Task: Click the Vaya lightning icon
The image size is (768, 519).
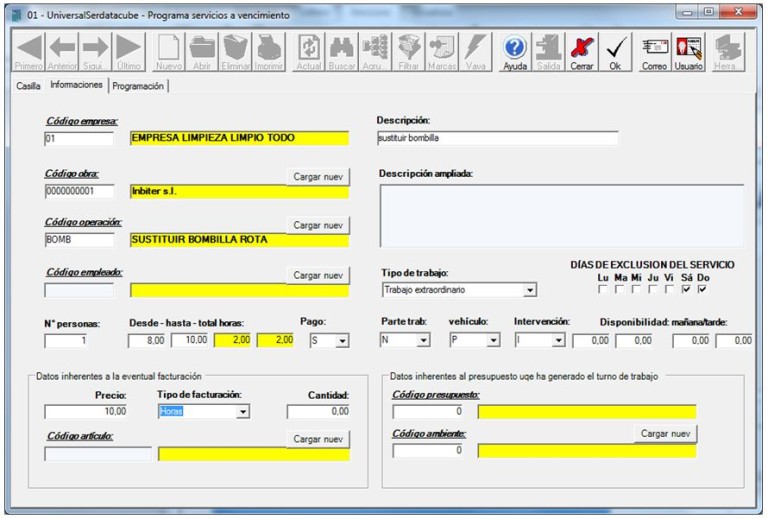Action: point(475,52)
